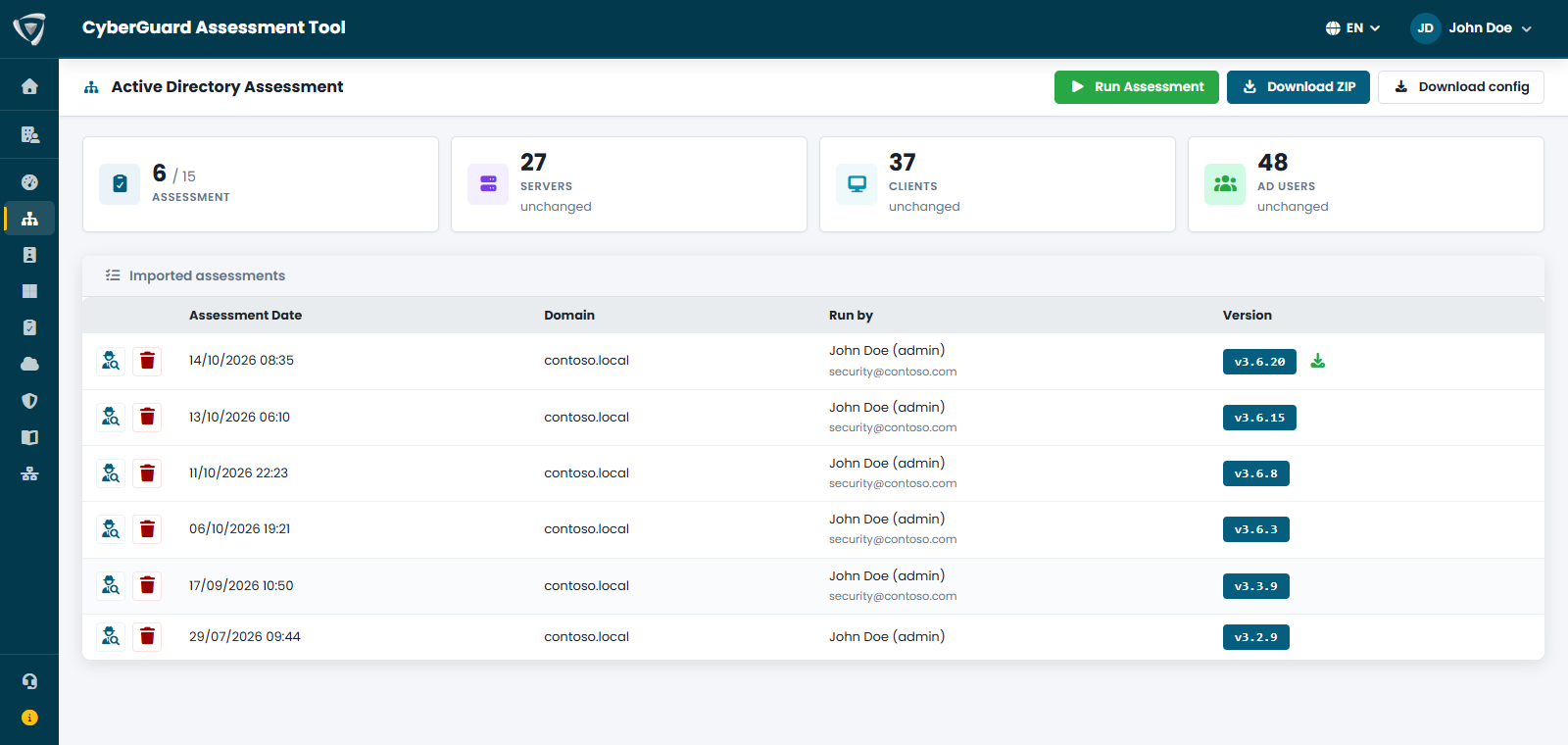1568x745 pixels.
Task: Click the Run Assessment button
Action: tap(1137, 87)
